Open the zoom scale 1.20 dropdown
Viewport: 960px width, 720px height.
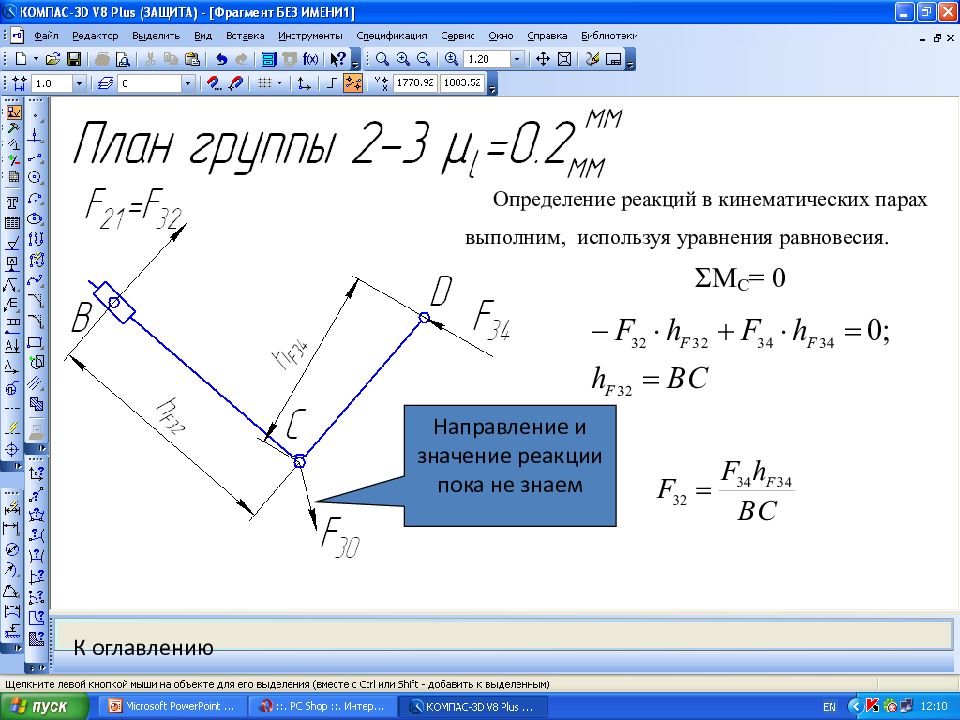point(517,59)
